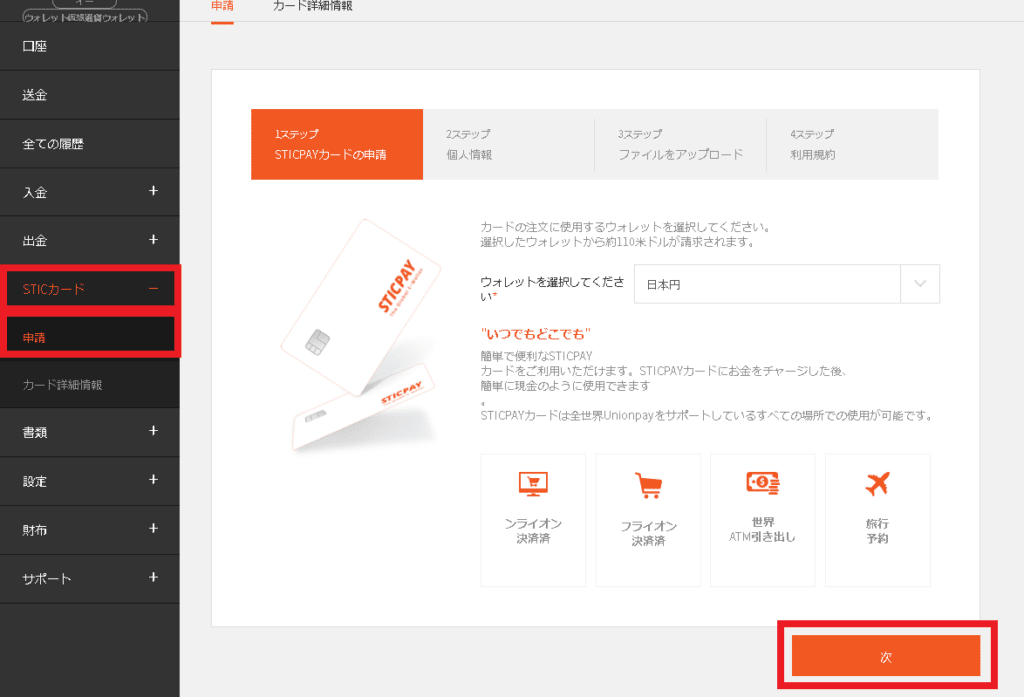Expand the 入金 menu plus icon
Viewport: 1024px width, 697px height.
click(153, 191)
